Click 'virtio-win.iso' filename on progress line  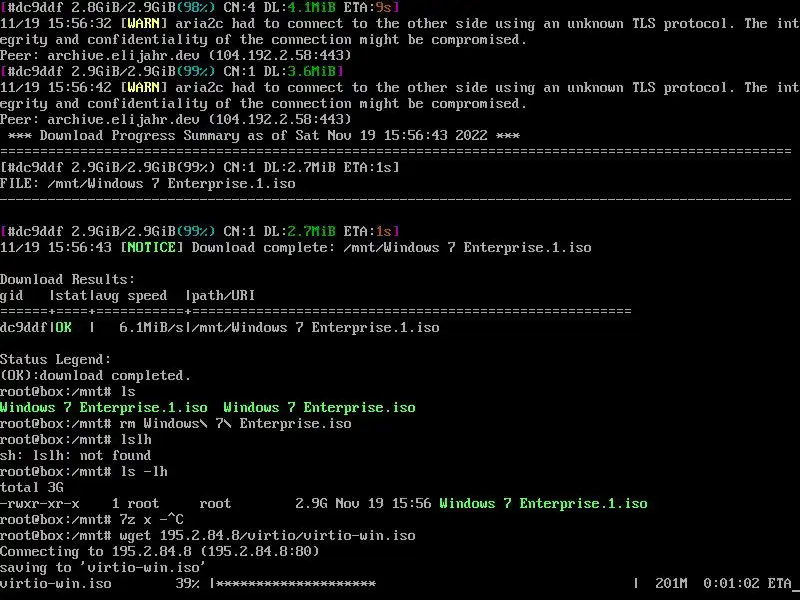click(x=56, y=584)
